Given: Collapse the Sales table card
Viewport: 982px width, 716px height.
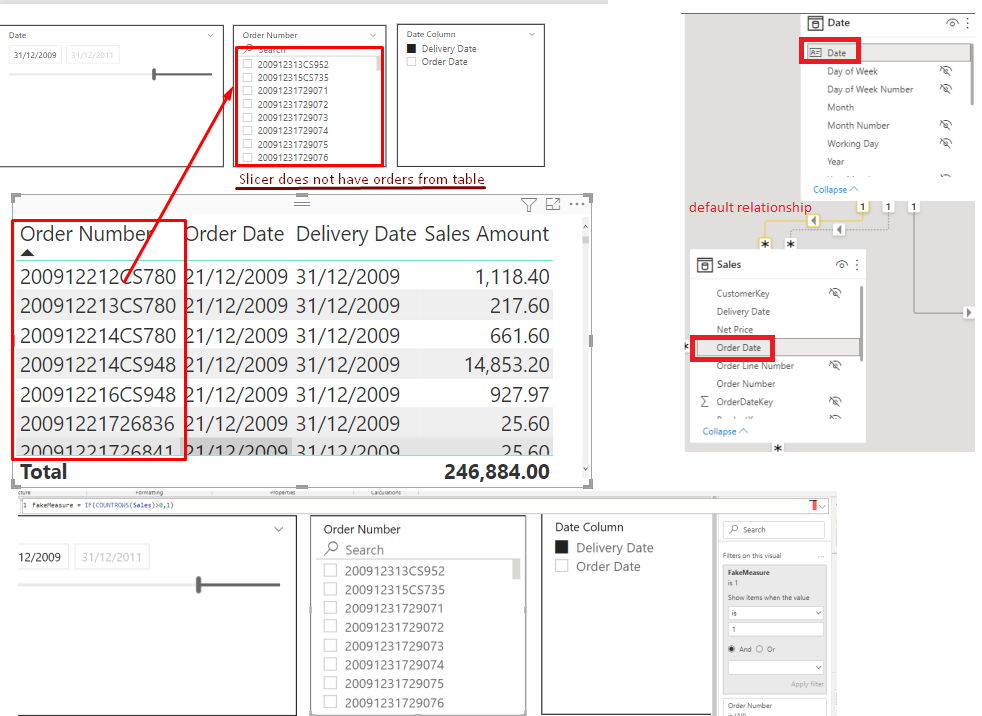Looking at the screenshot, I should [725, 431].
